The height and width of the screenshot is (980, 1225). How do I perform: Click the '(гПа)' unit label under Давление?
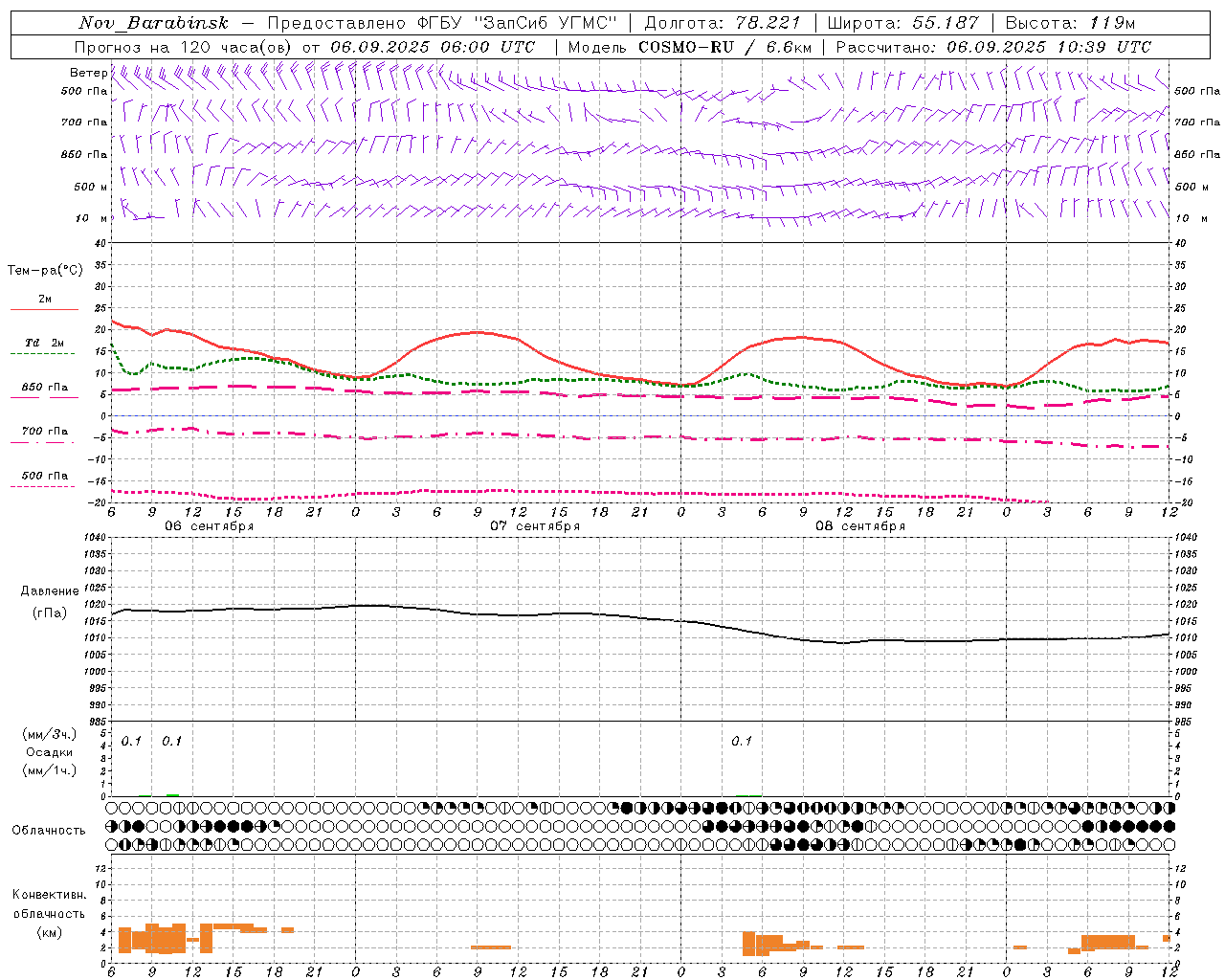[50, 613]
